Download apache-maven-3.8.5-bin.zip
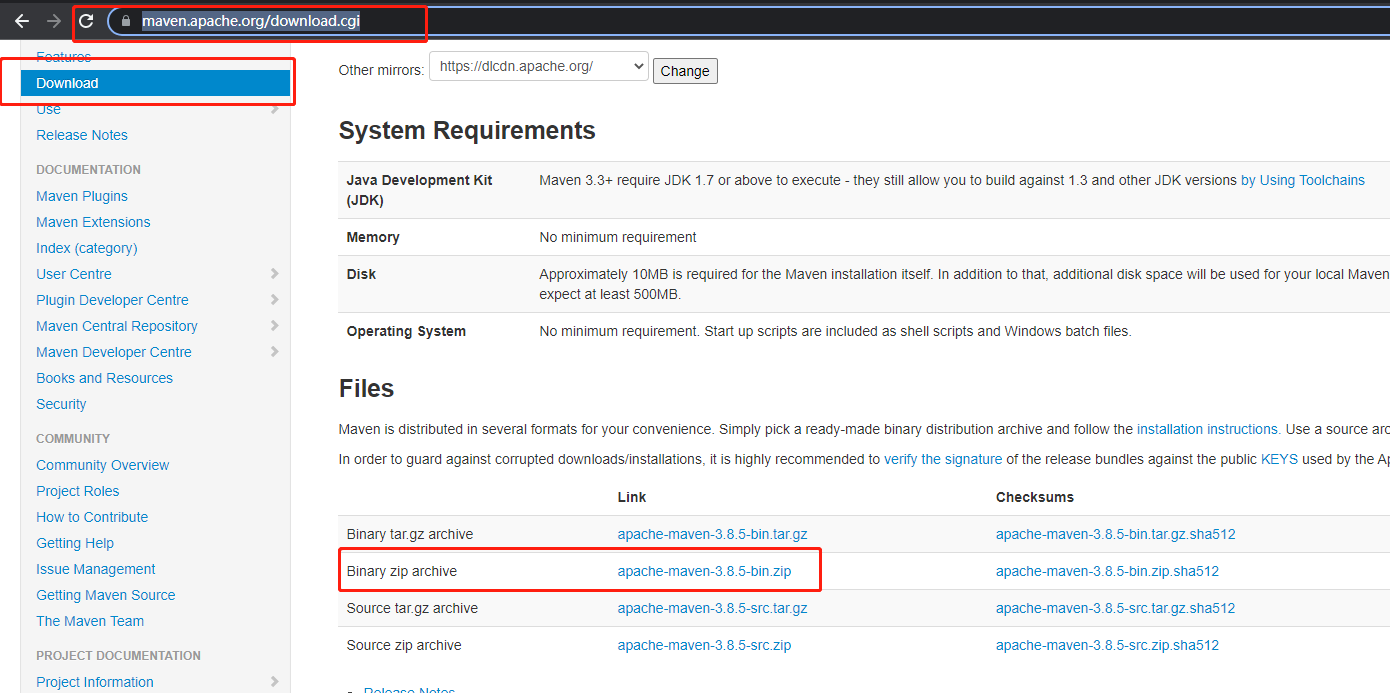The height and width of the screenshot is (693, 1390). click(704, 571)
